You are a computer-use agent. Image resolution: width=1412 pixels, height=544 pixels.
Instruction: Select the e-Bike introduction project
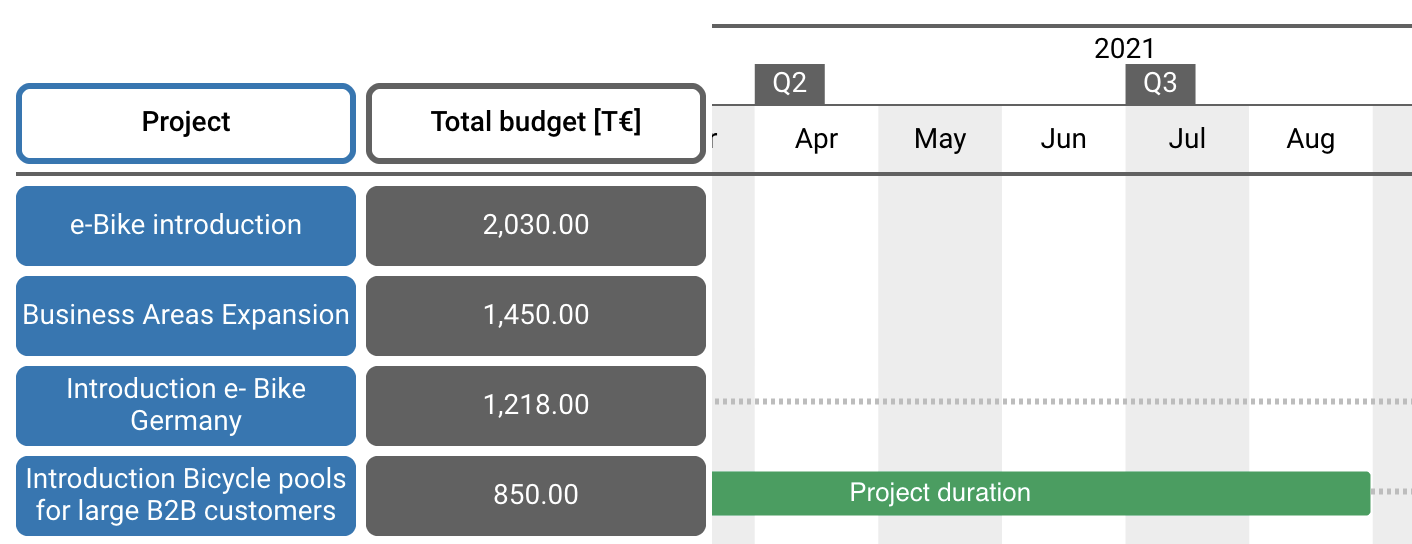pos(186,225)
